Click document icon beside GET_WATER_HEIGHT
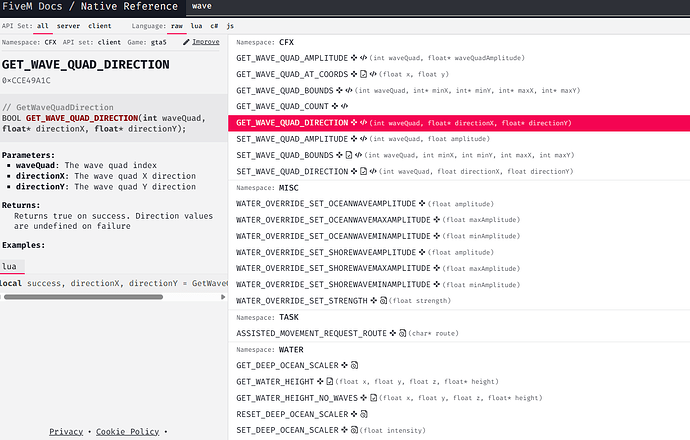This screenshot has height=440, width=690. click(x=330, y=381)
